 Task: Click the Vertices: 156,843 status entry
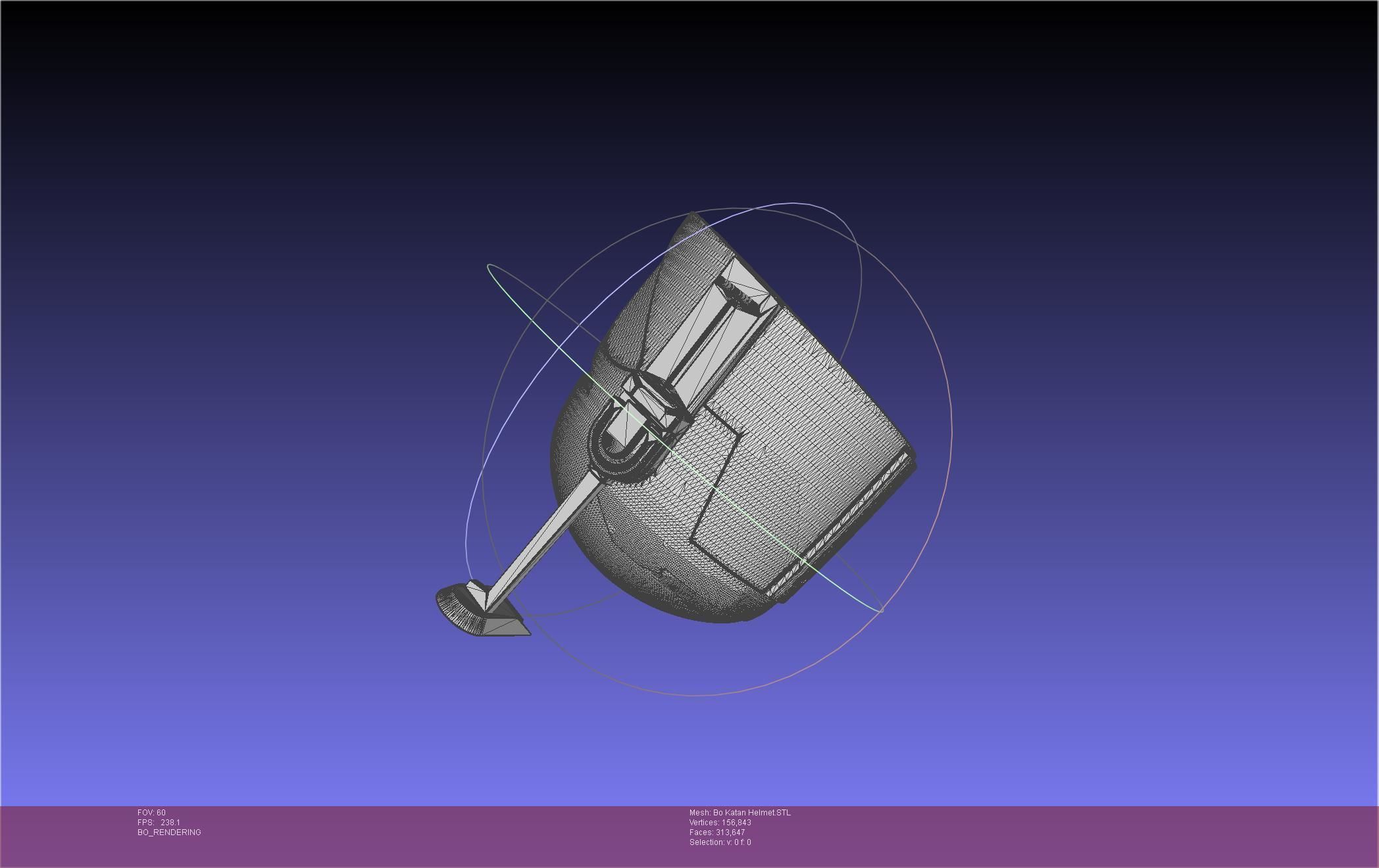tap(720, 823)
